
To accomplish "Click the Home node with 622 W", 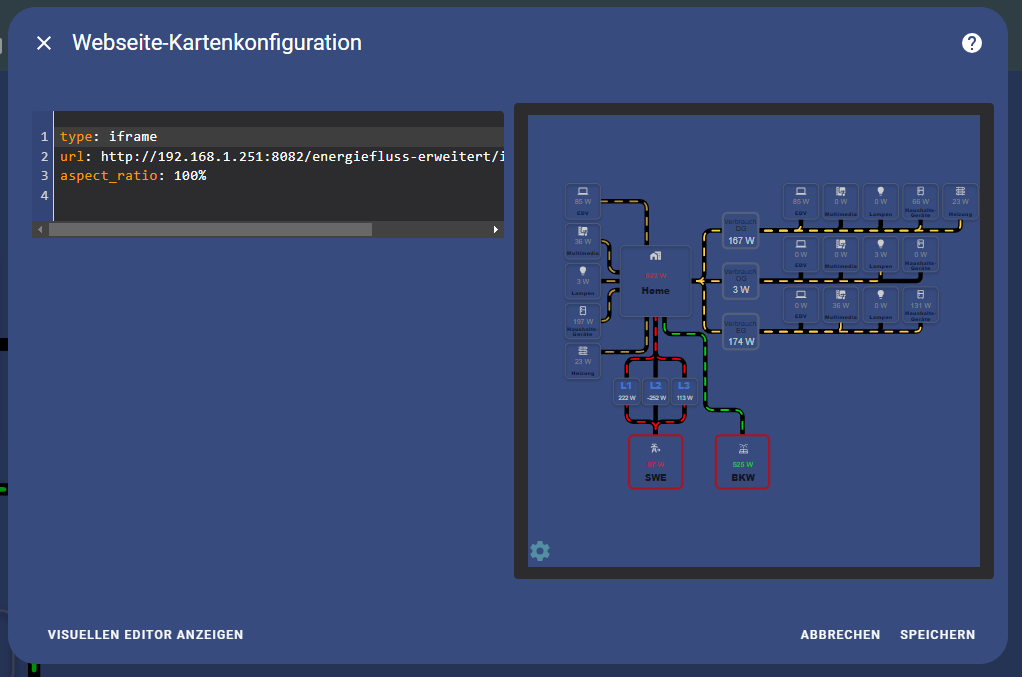I will 655,281.
